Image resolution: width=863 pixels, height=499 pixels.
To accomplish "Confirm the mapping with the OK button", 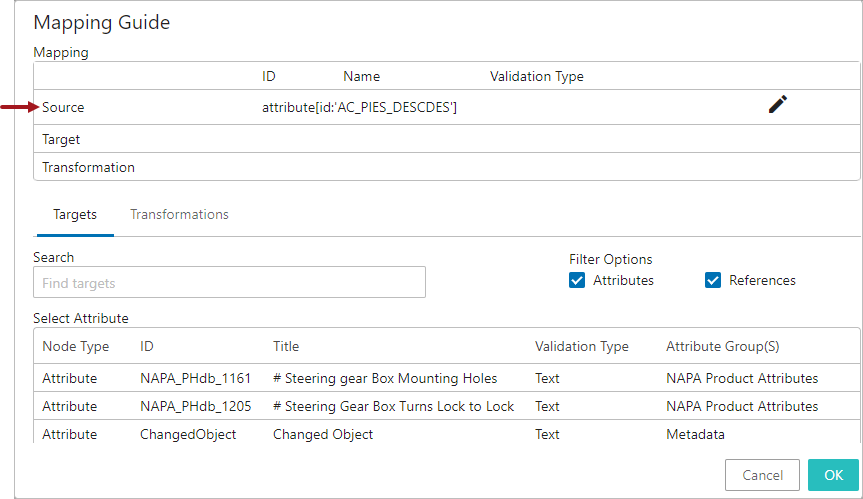I will (x=833, y=475).
